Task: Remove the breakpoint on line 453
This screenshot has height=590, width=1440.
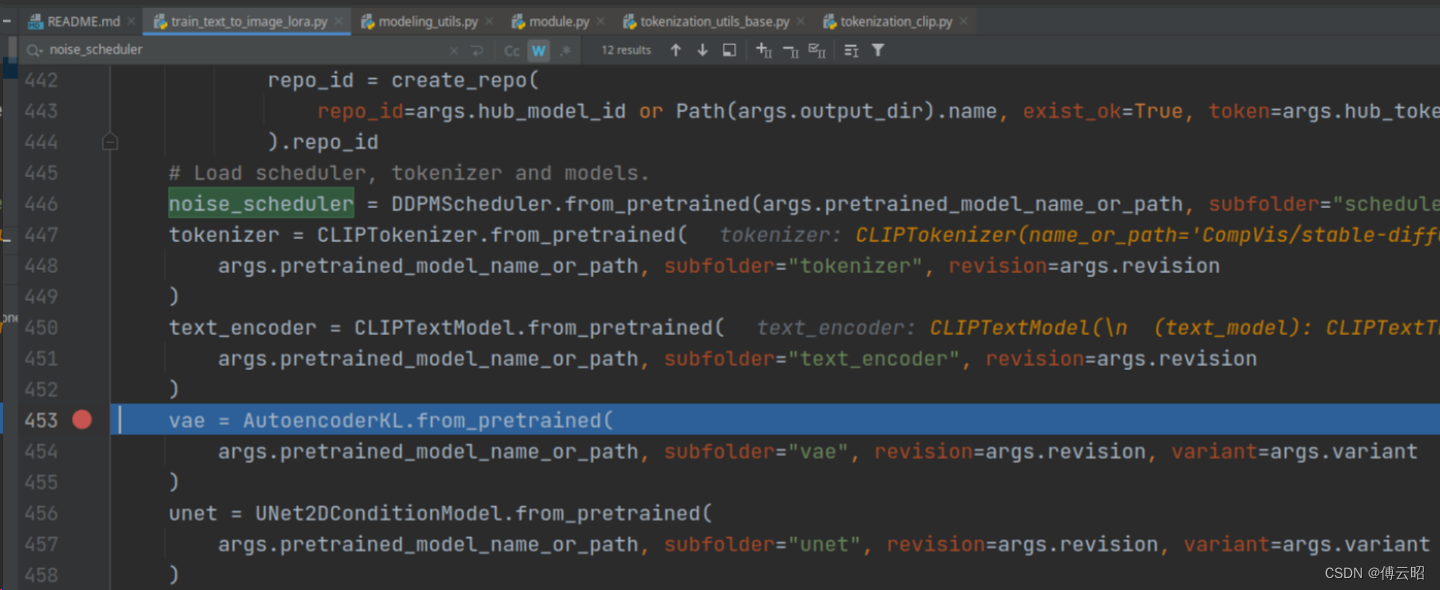Action: 82,420
